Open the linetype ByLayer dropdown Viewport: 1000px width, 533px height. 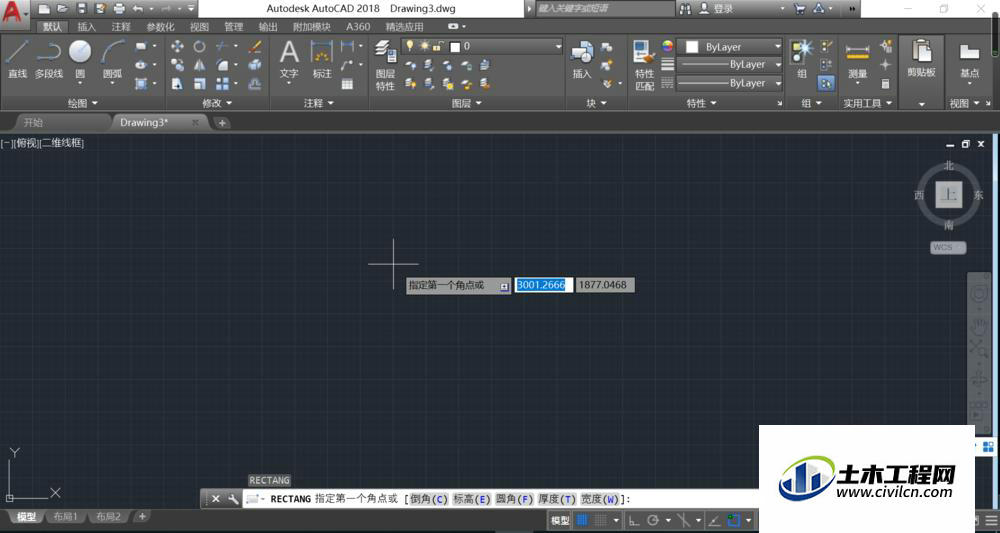coord(730,84)
